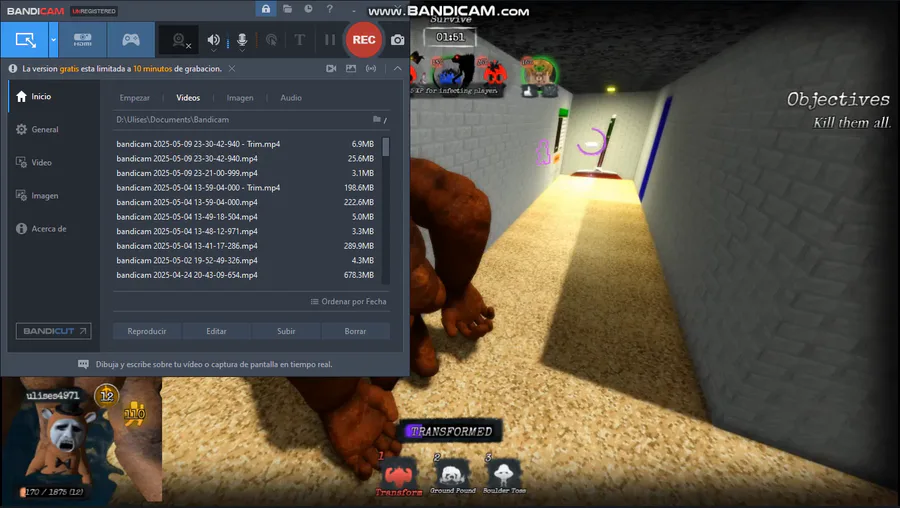Screen dimensions: 900x508
Task: Toggle the webcam overlay icon
Action: [180, 40]
